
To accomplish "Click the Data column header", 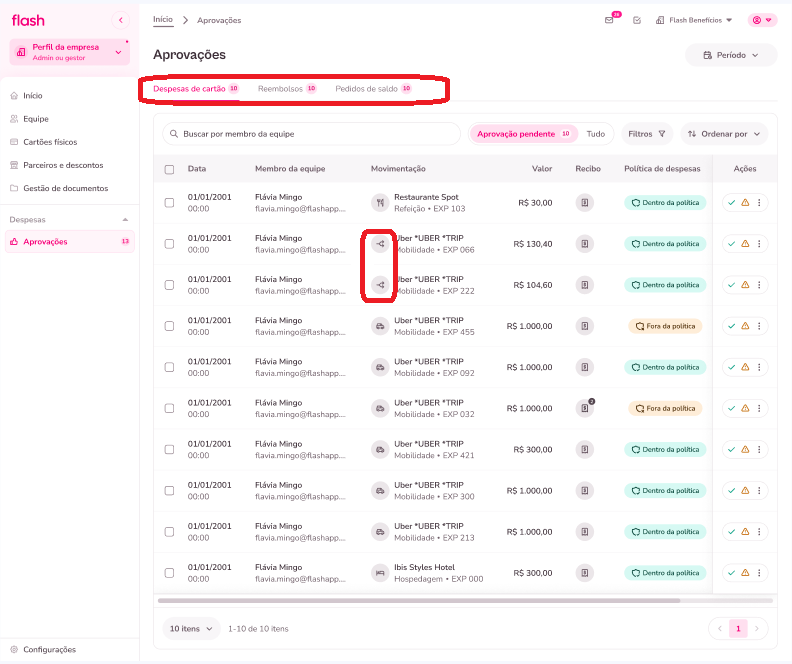I will [x=196, y=169].
